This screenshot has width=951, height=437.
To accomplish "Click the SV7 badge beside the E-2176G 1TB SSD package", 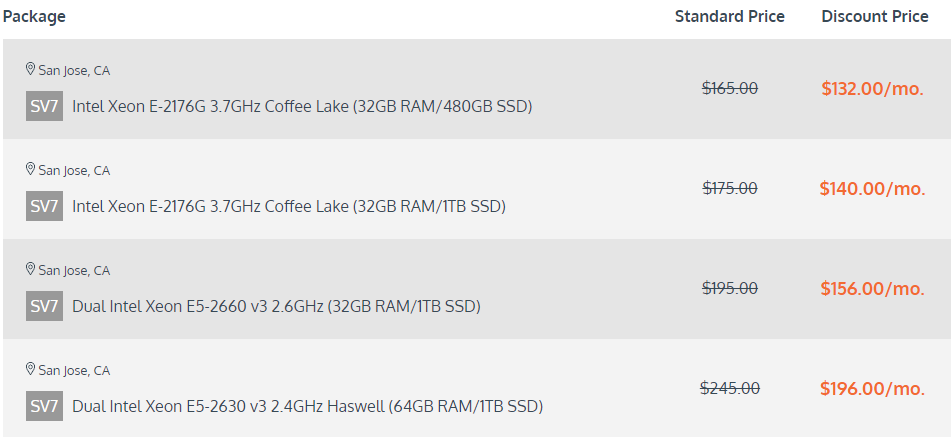I will (x=45, y=206).
